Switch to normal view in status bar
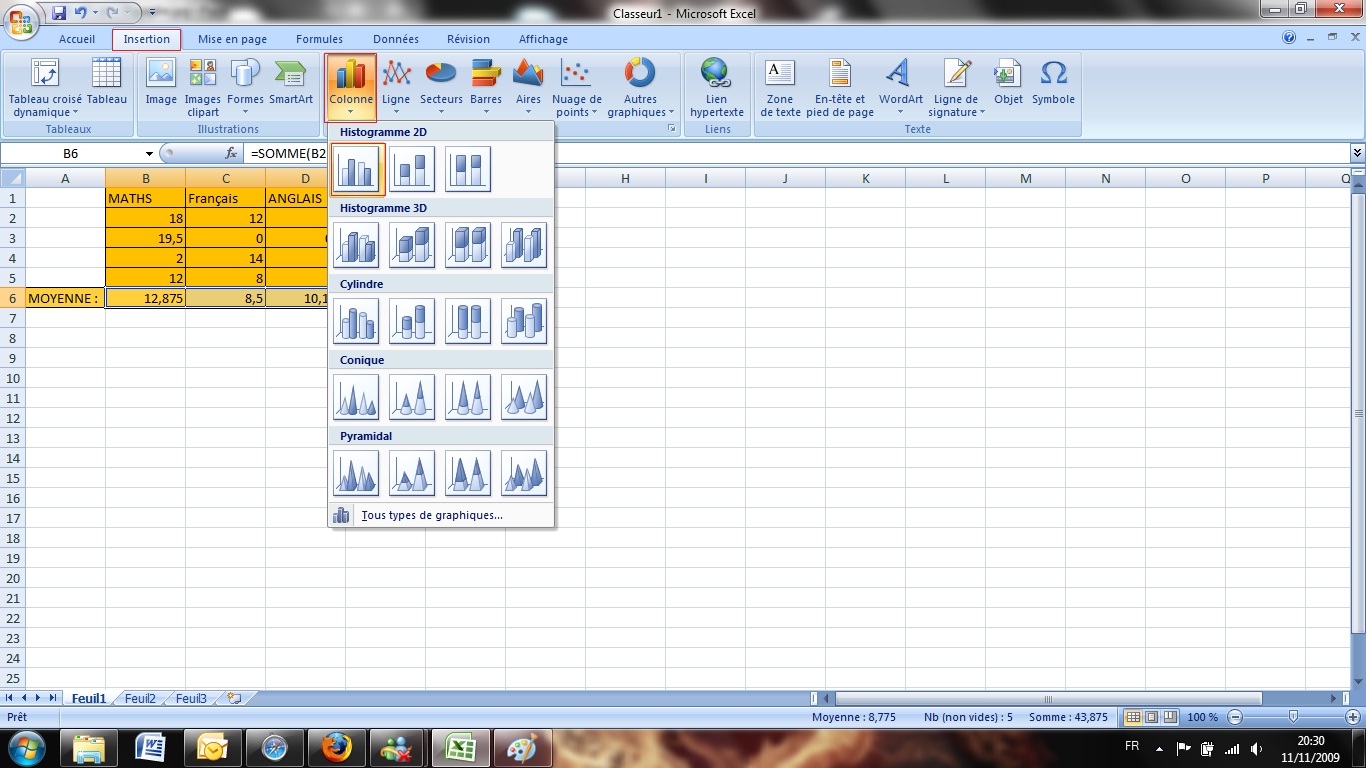This screenshot has height=768, width=1366. click(x=1133, y=717)
